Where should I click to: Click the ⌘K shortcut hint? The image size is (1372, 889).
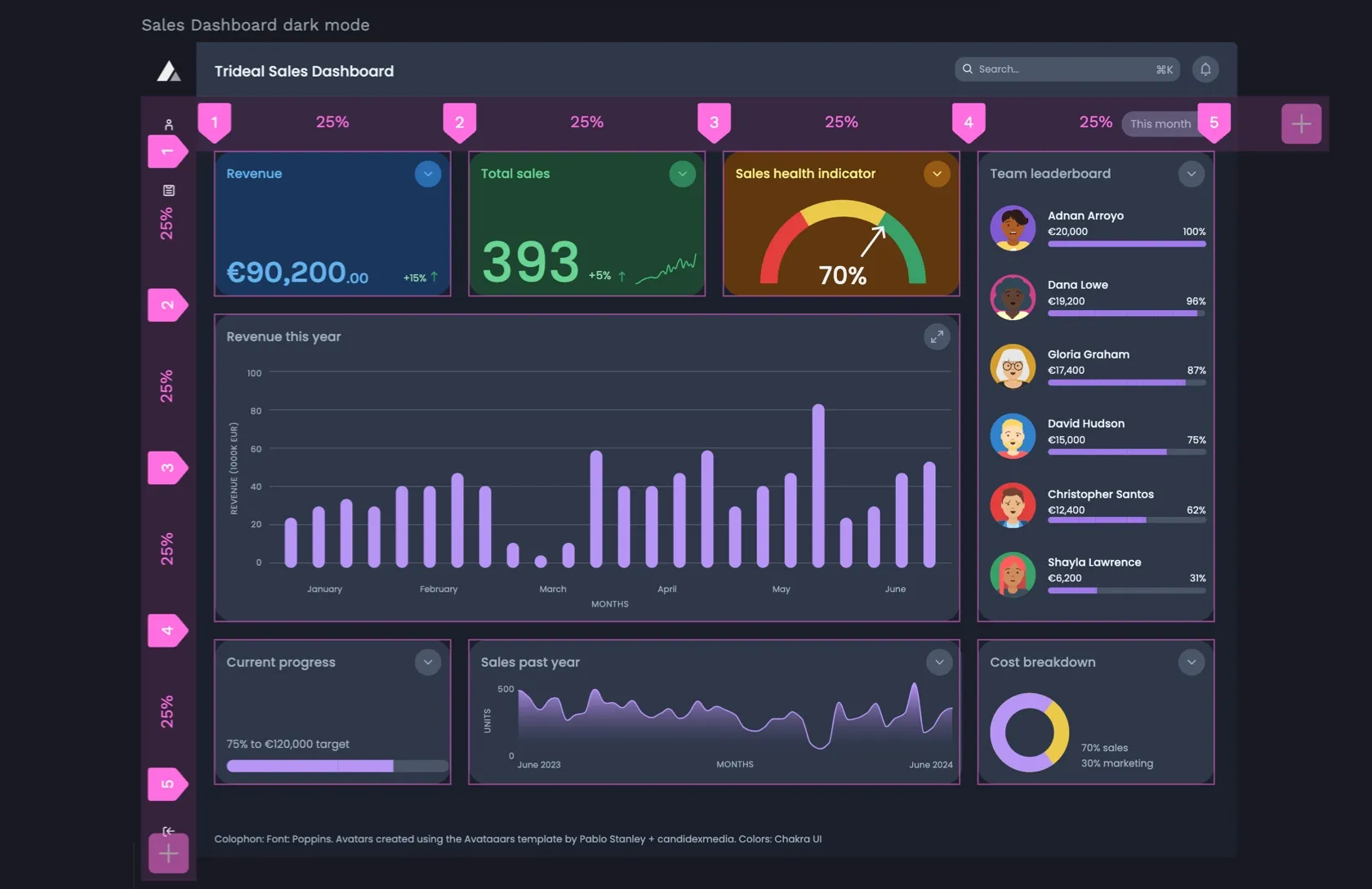point(1165,69)
